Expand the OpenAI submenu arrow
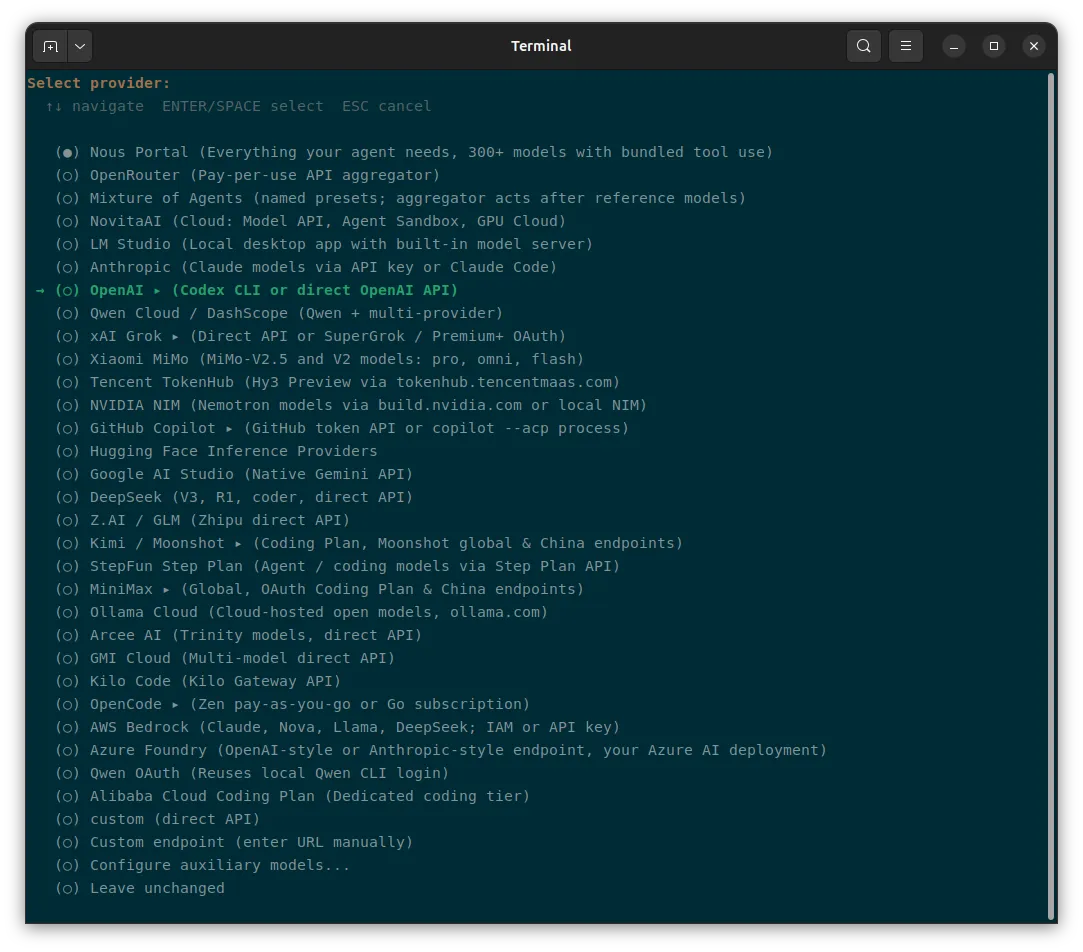The width and height of the screenshot is (1083, 952). point(157,291)
